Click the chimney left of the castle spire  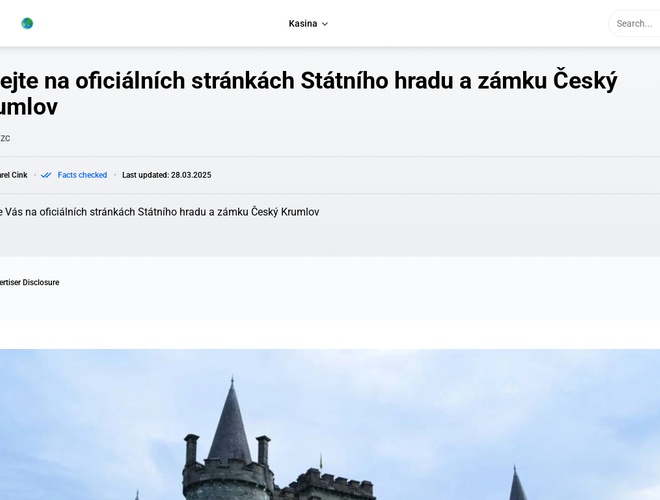tap(191, 448)
